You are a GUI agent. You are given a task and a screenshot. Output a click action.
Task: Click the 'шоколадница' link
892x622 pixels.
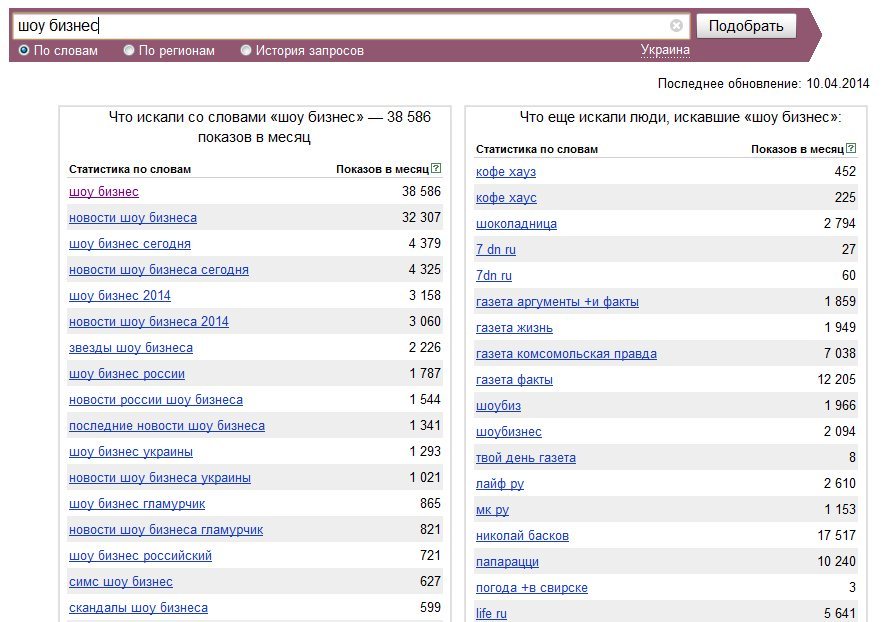coord(516,224)
